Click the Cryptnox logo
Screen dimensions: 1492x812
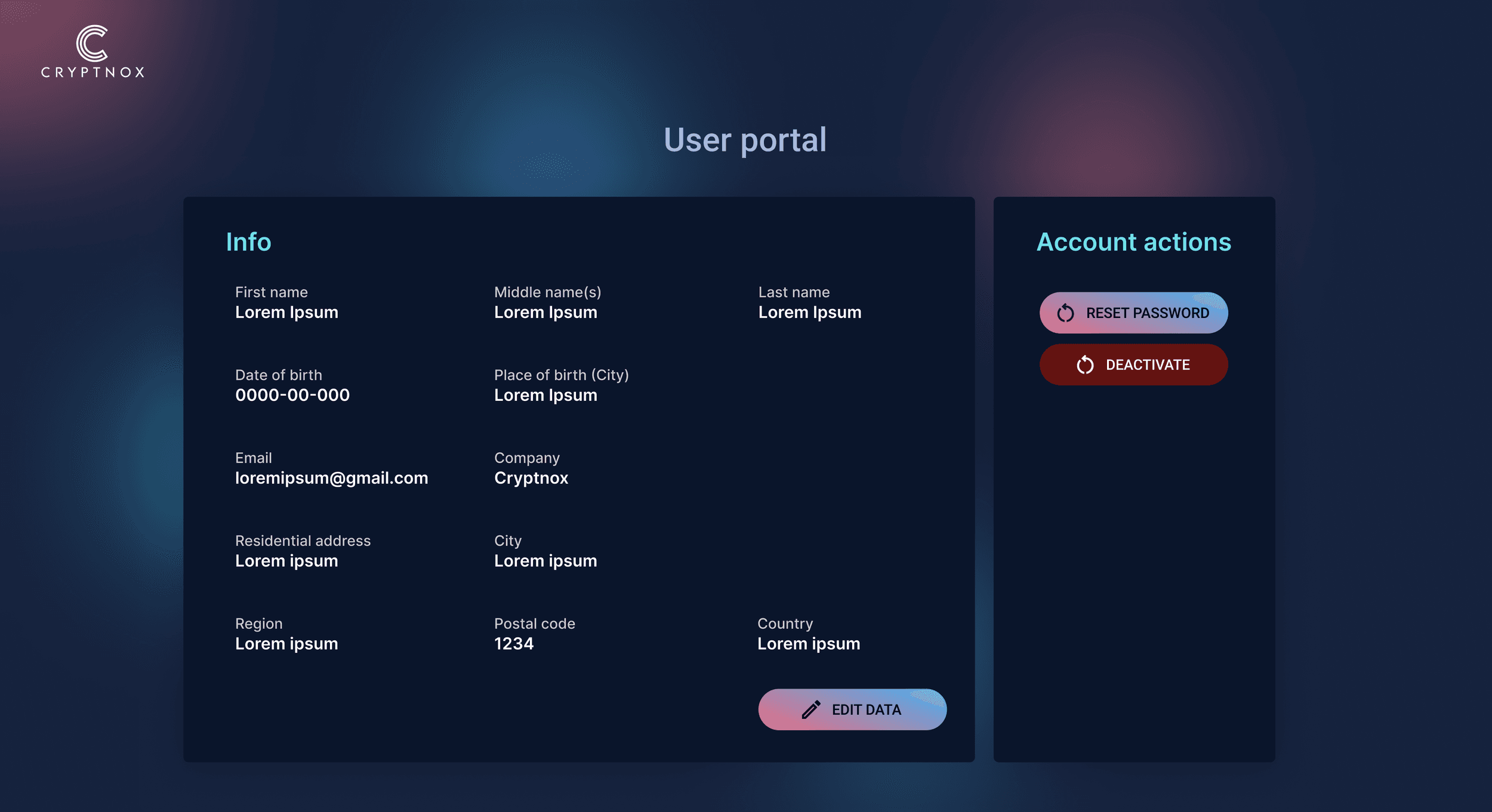click(93, 51)
